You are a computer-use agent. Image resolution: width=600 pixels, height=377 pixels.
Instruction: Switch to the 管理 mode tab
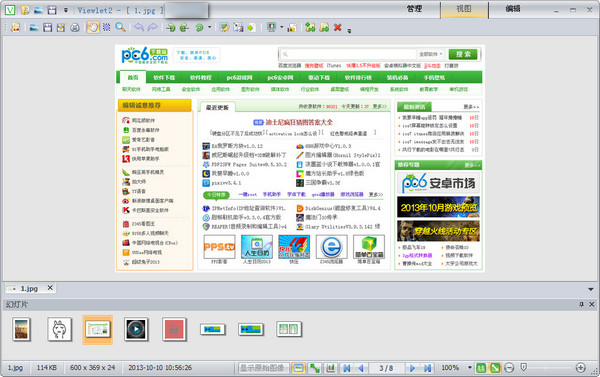414,9
